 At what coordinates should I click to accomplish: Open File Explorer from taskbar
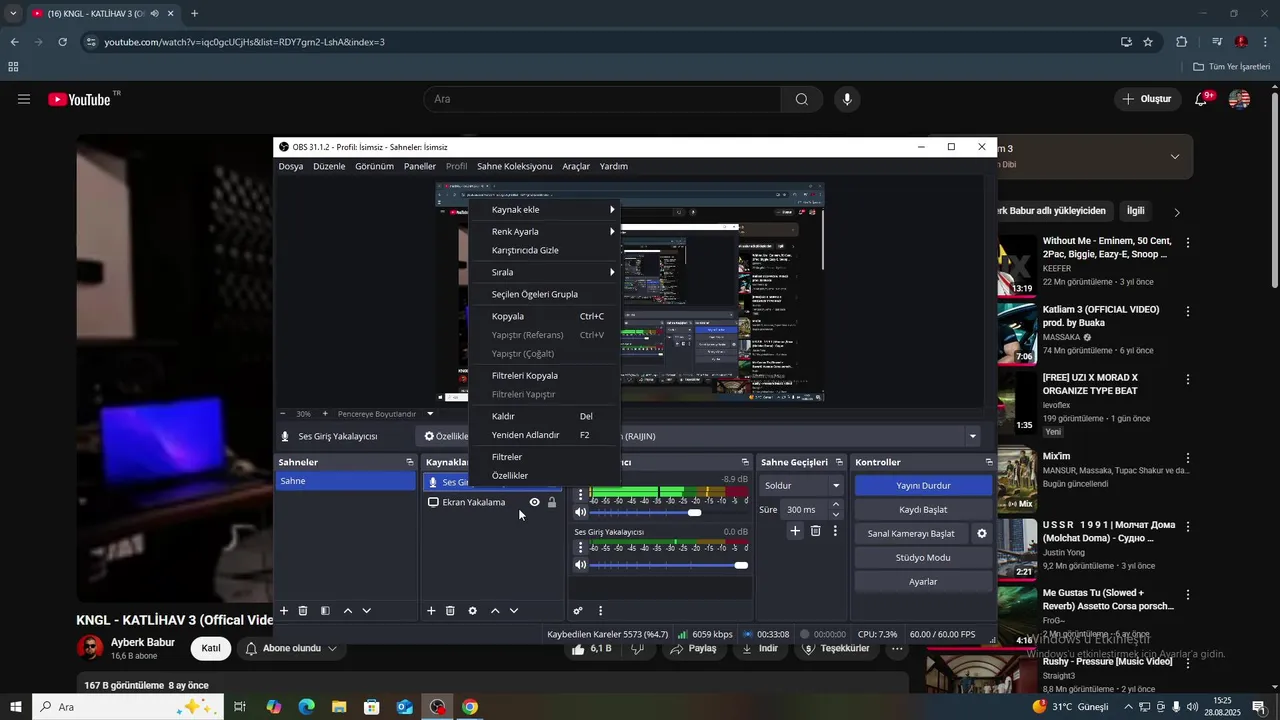(339, 707)
